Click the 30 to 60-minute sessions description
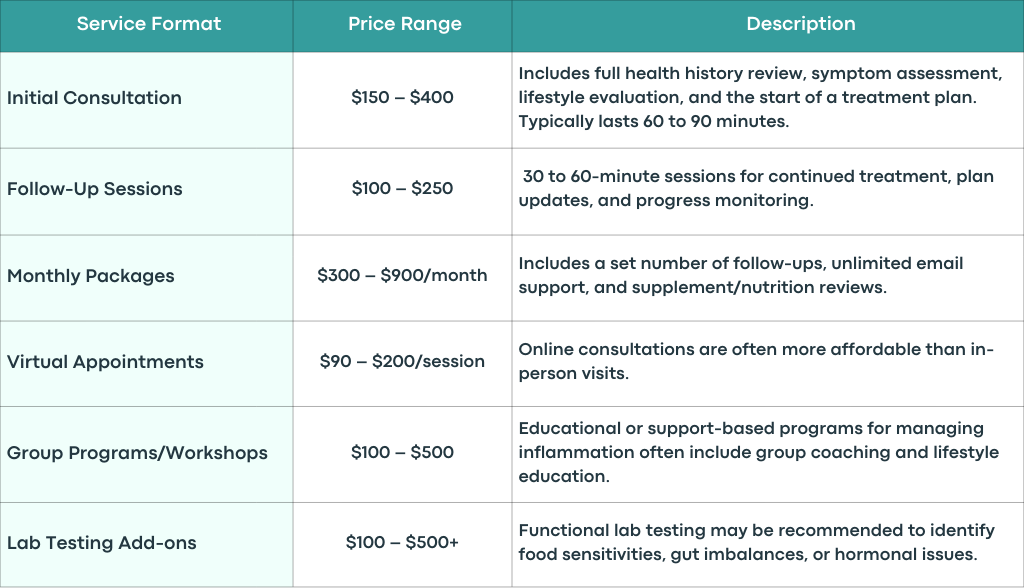Screen dimensions: 1024x588 (756, 188)
